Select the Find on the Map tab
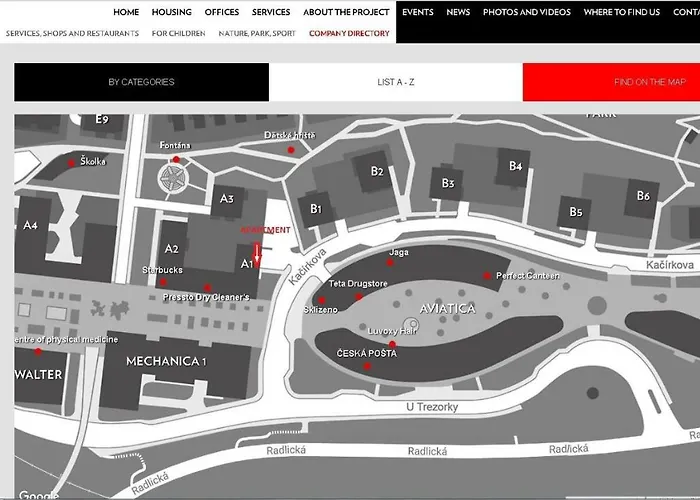The width and height of the screenshot is (700, 500). coord(611,82)
